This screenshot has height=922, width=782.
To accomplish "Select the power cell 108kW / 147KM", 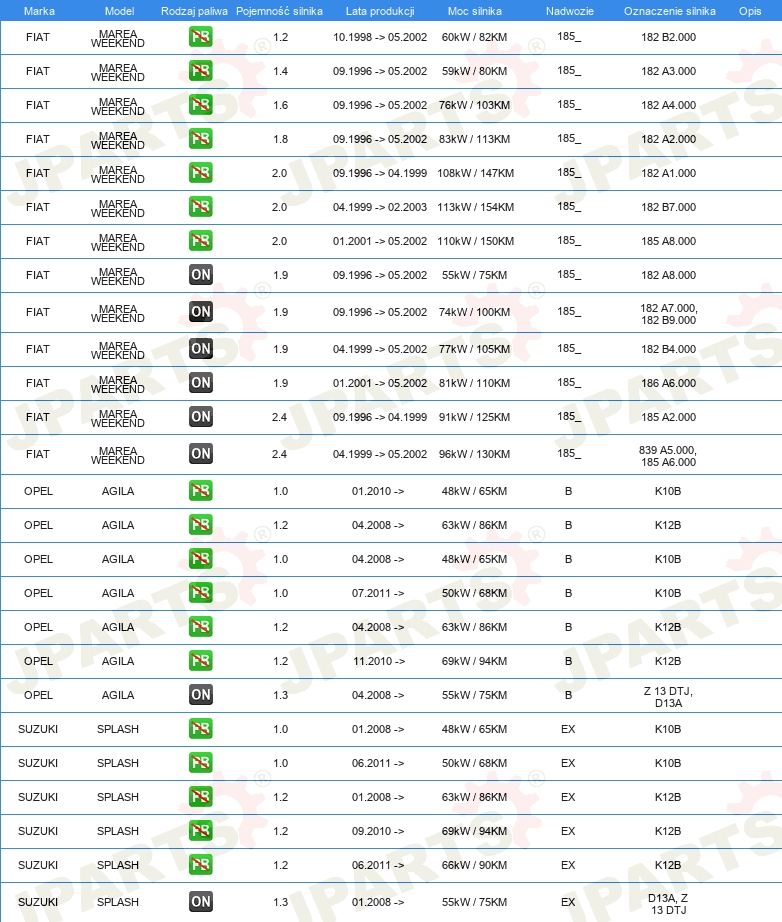I will 476,173.
